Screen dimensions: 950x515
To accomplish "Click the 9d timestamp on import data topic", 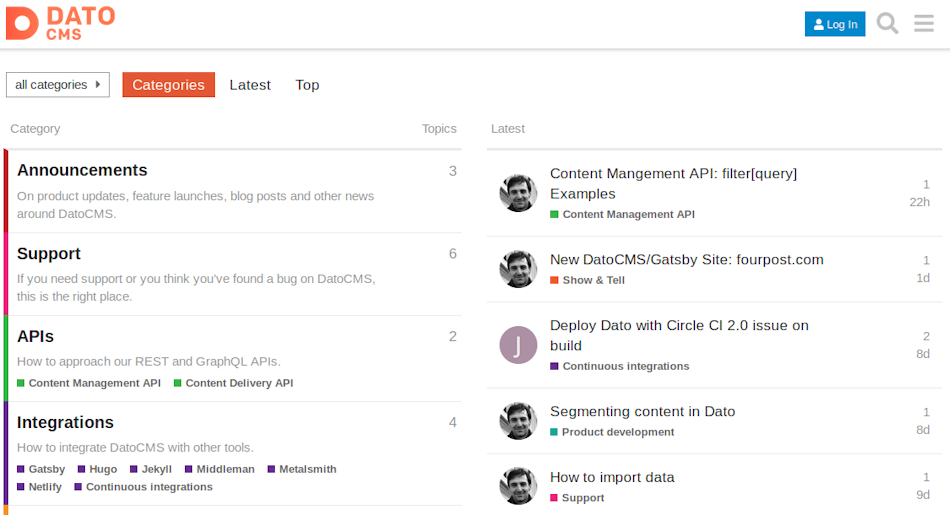I will (x=923, y=494).
